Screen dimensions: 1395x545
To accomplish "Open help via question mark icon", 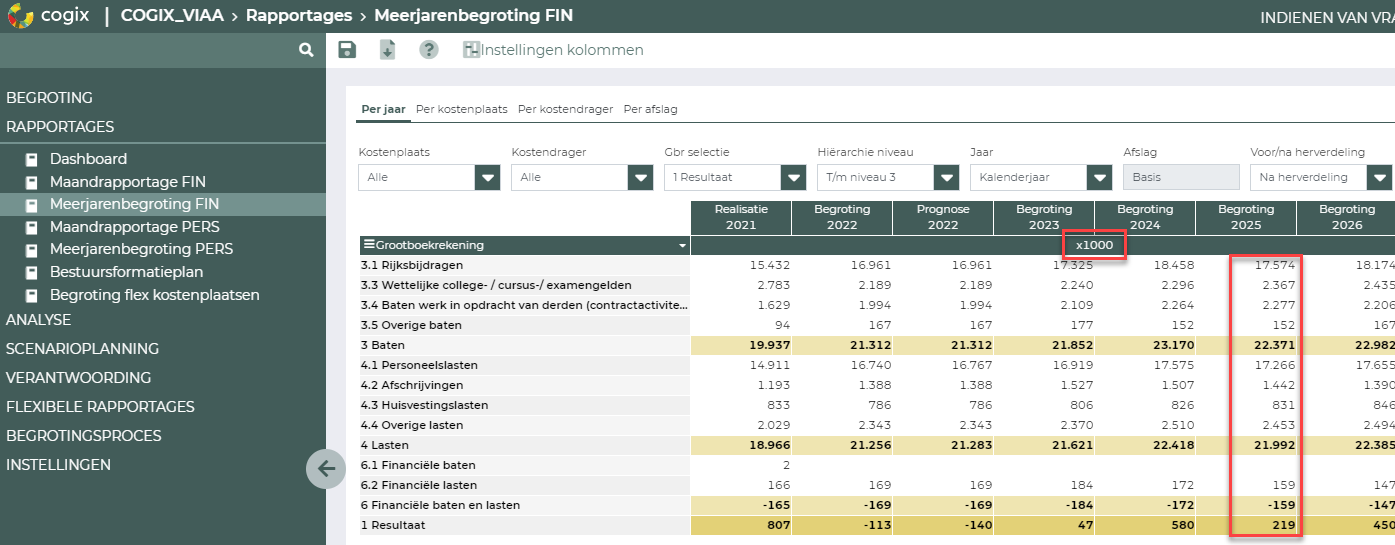I will click(429, 50).
